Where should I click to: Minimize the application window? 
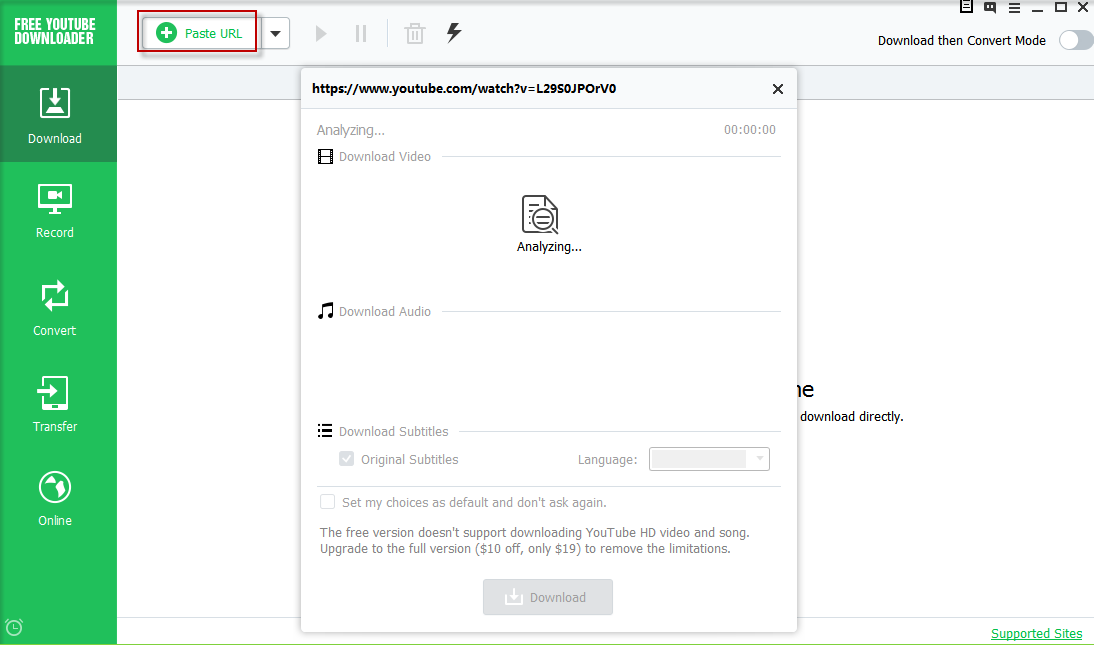[1037, 8]
